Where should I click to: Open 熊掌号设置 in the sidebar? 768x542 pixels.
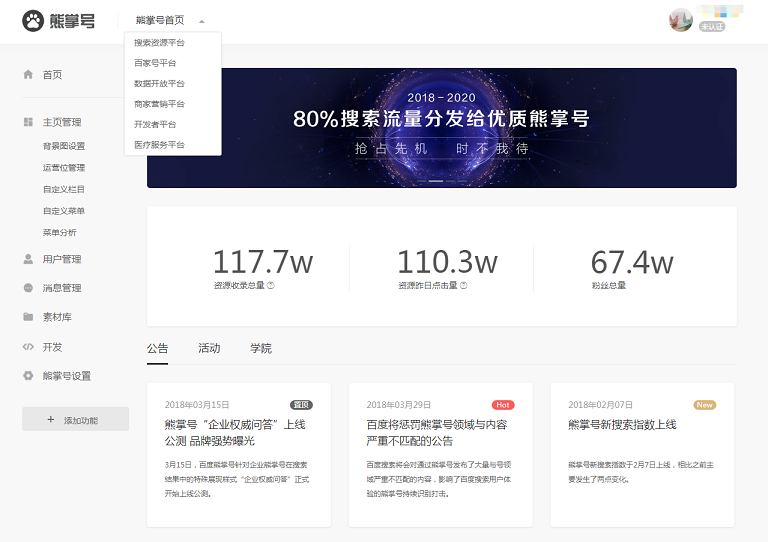point(67,376)
